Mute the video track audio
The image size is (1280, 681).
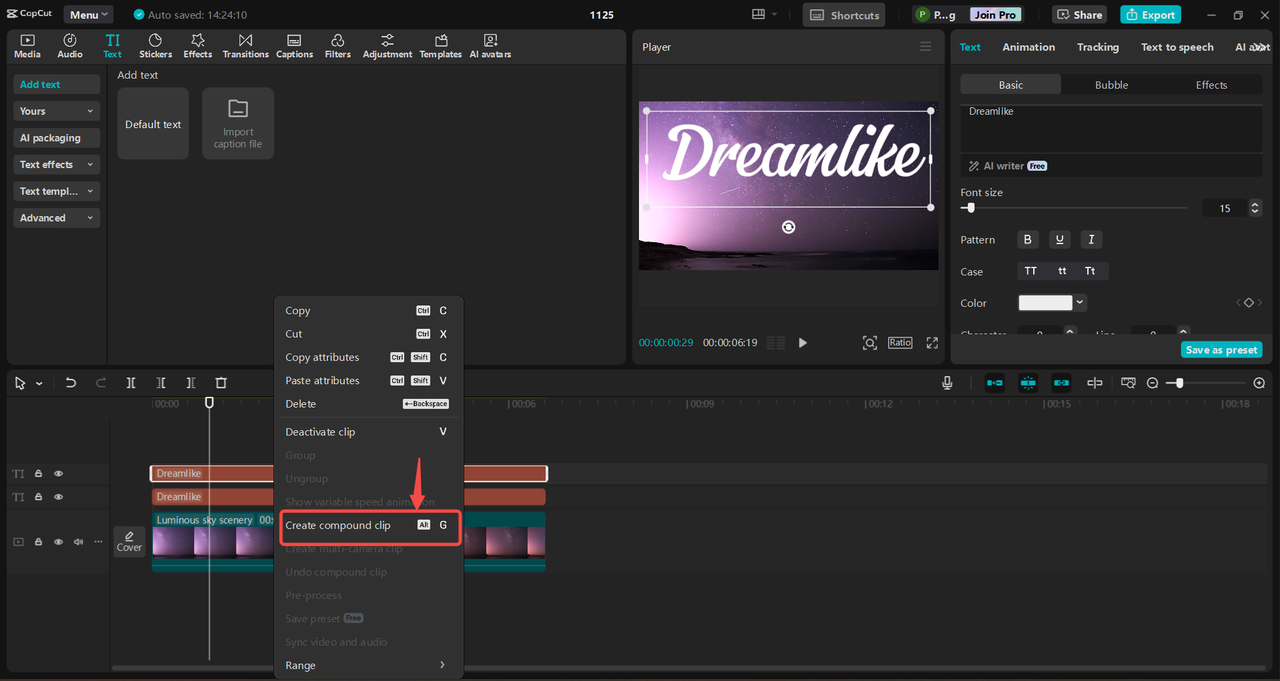[78, 541]
